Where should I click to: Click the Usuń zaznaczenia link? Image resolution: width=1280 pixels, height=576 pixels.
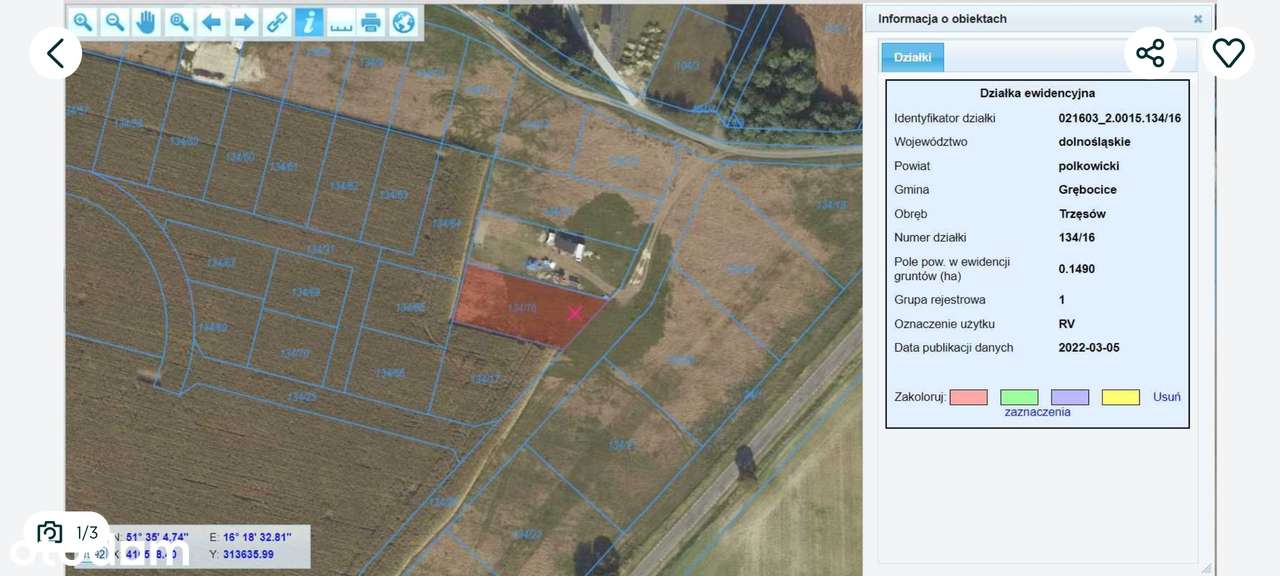click(x=1093, y=405)
